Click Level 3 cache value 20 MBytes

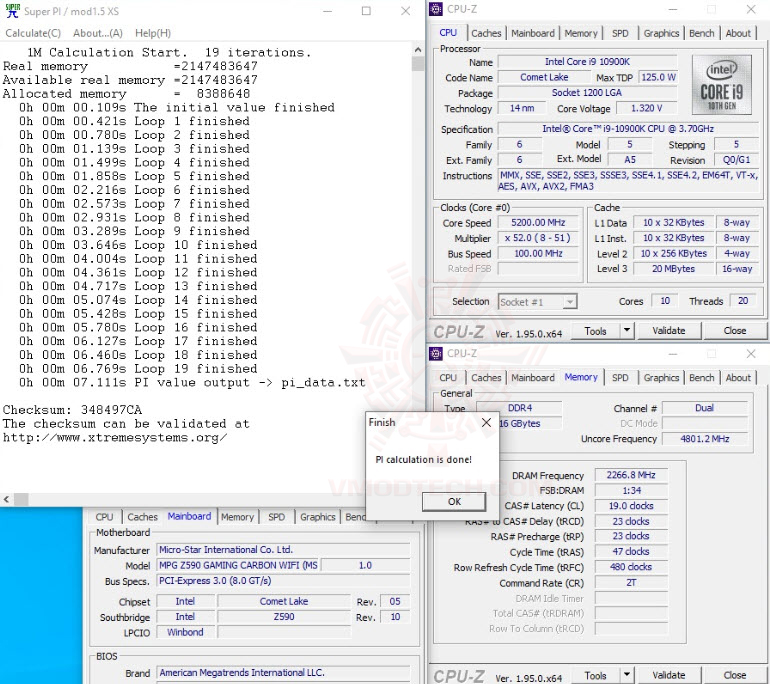pos(673,269)
